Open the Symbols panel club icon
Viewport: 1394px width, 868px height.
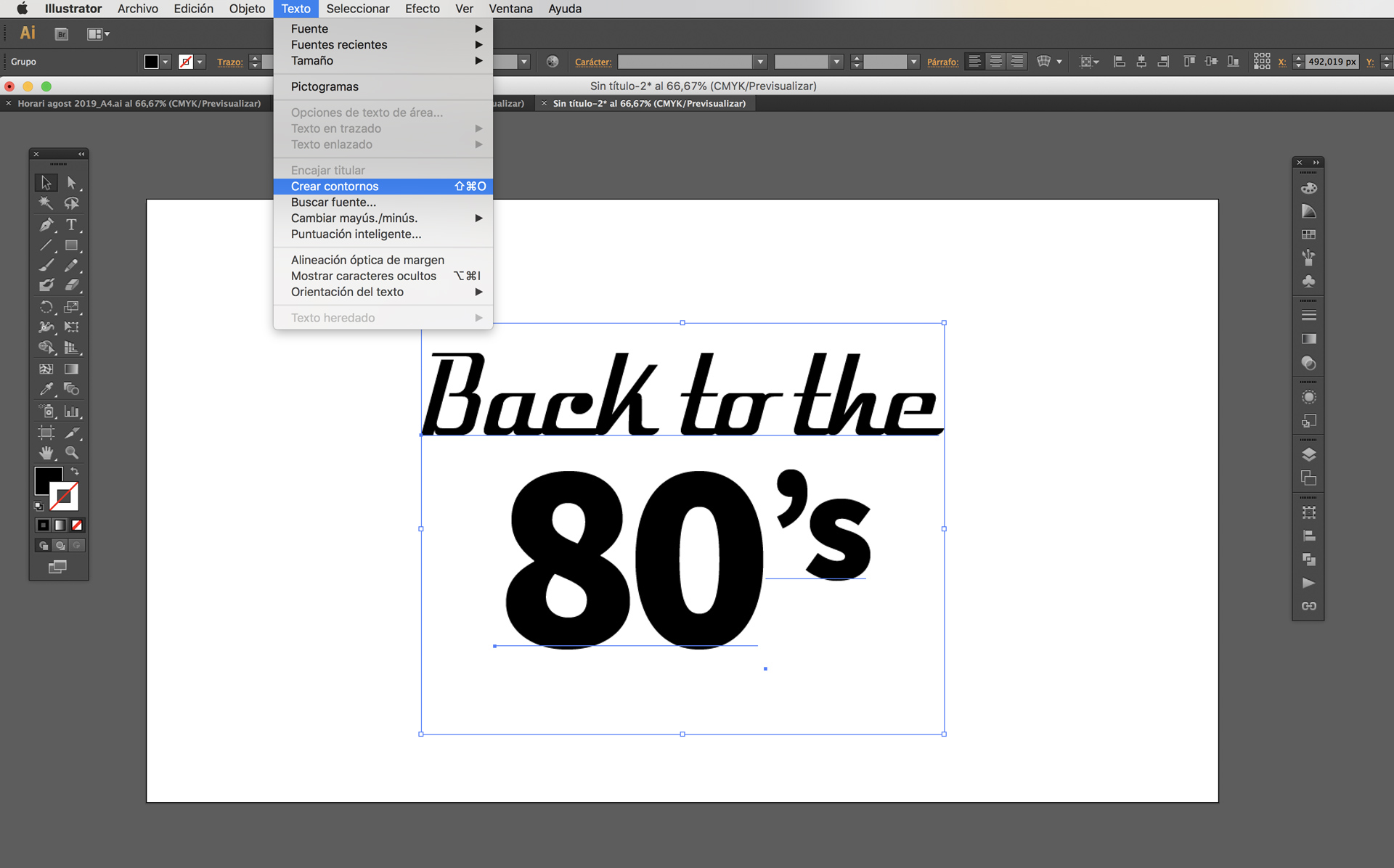(1308, 281)
